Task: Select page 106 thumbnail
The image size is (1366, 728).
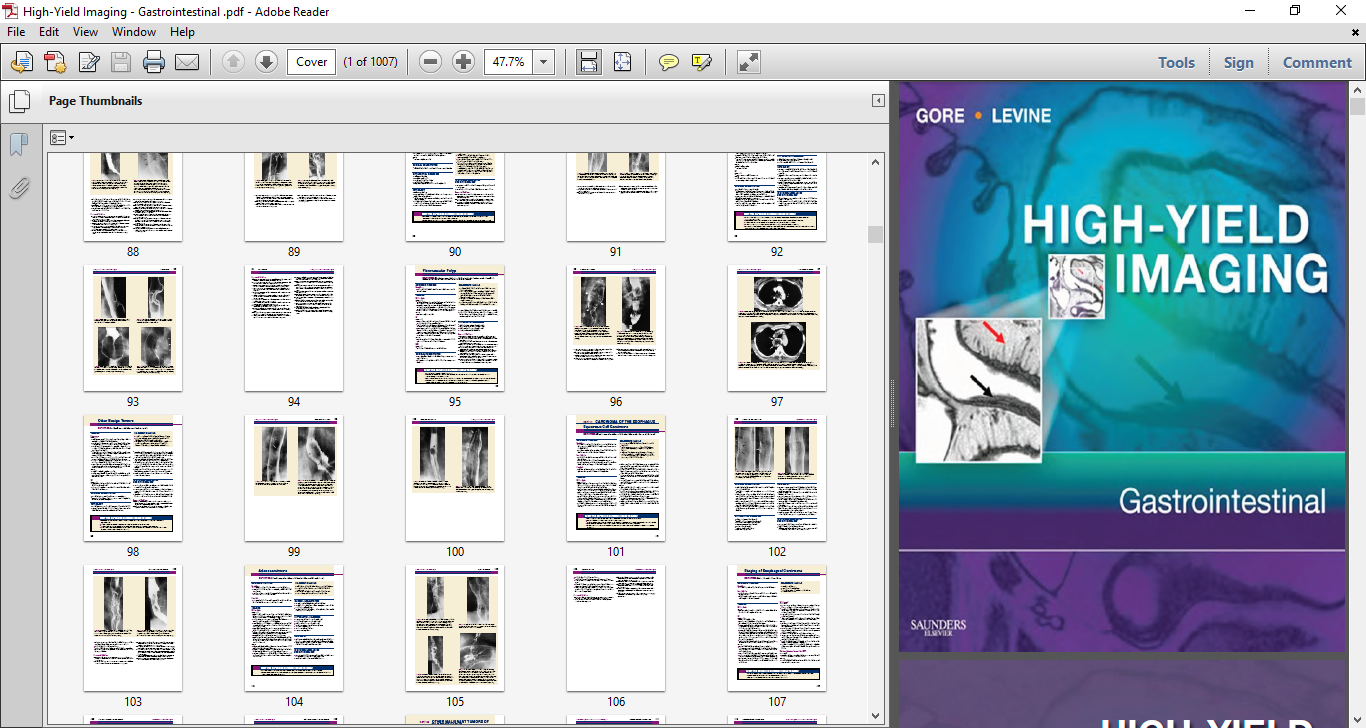Action: pos(616,628)
